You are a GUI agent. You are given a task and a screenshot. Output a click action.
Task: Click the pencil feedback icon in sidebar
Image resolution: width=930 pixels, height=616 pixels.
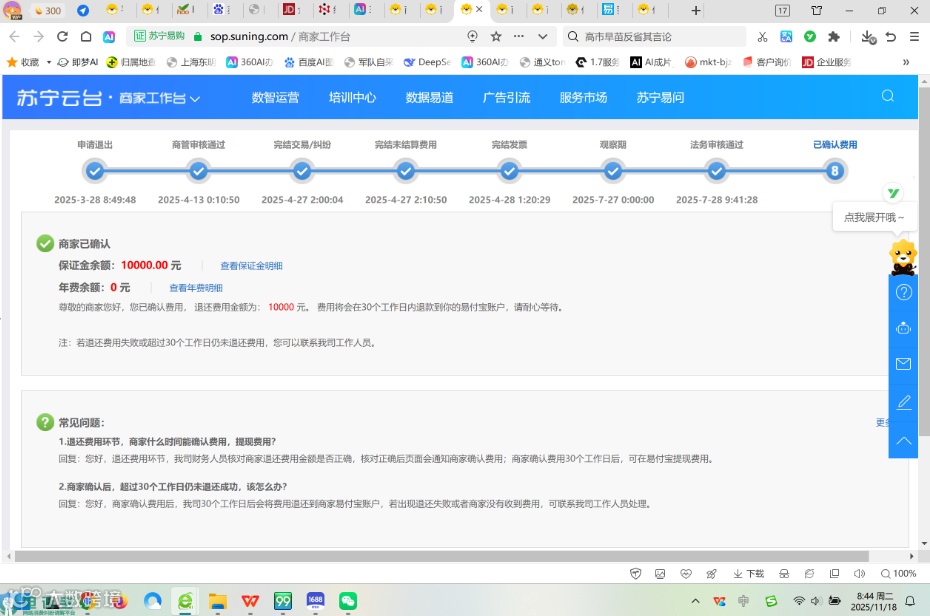903,402
